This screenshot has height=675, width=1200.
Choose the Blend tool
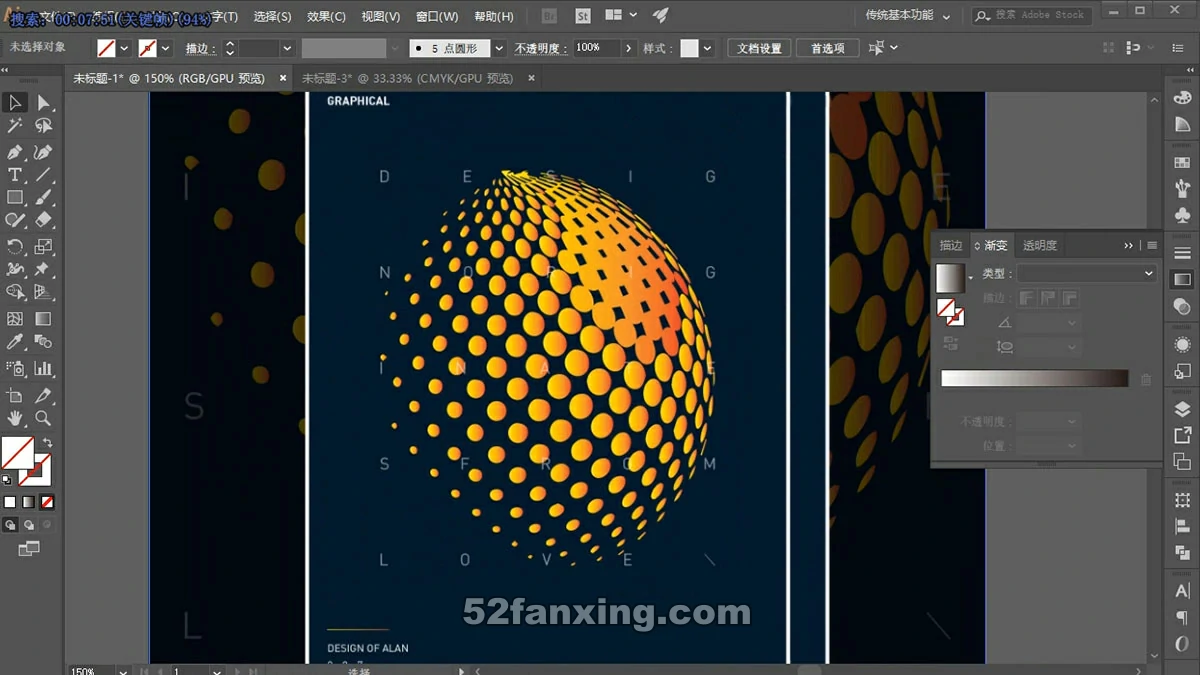pos(43,342)
